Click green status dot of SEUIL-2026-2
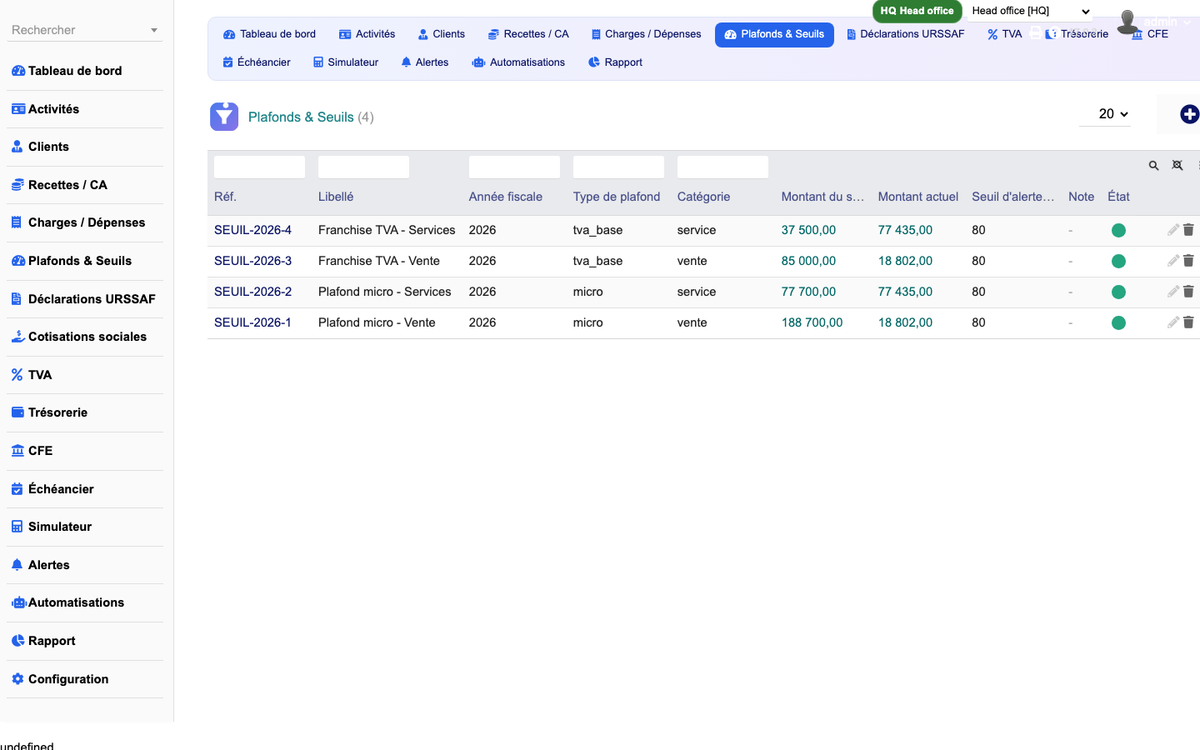This screenshot has width=1200, height=750. pyautogui.click(x=1118, y=292)
